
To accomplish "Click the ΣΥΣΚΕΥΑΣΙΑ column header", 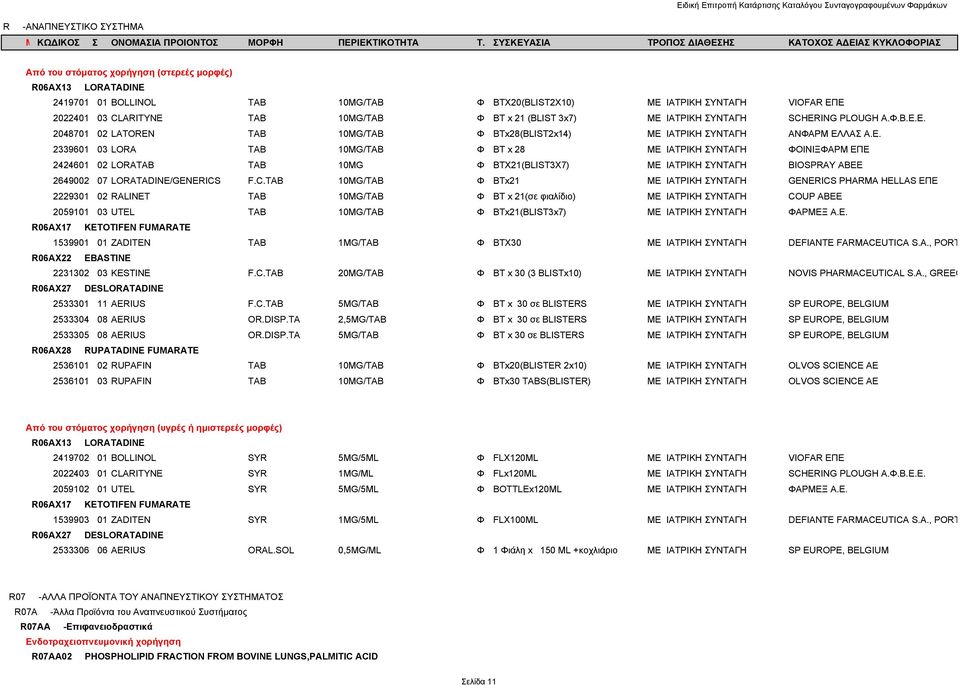I will pyautogui.click(x=522, y=43).
